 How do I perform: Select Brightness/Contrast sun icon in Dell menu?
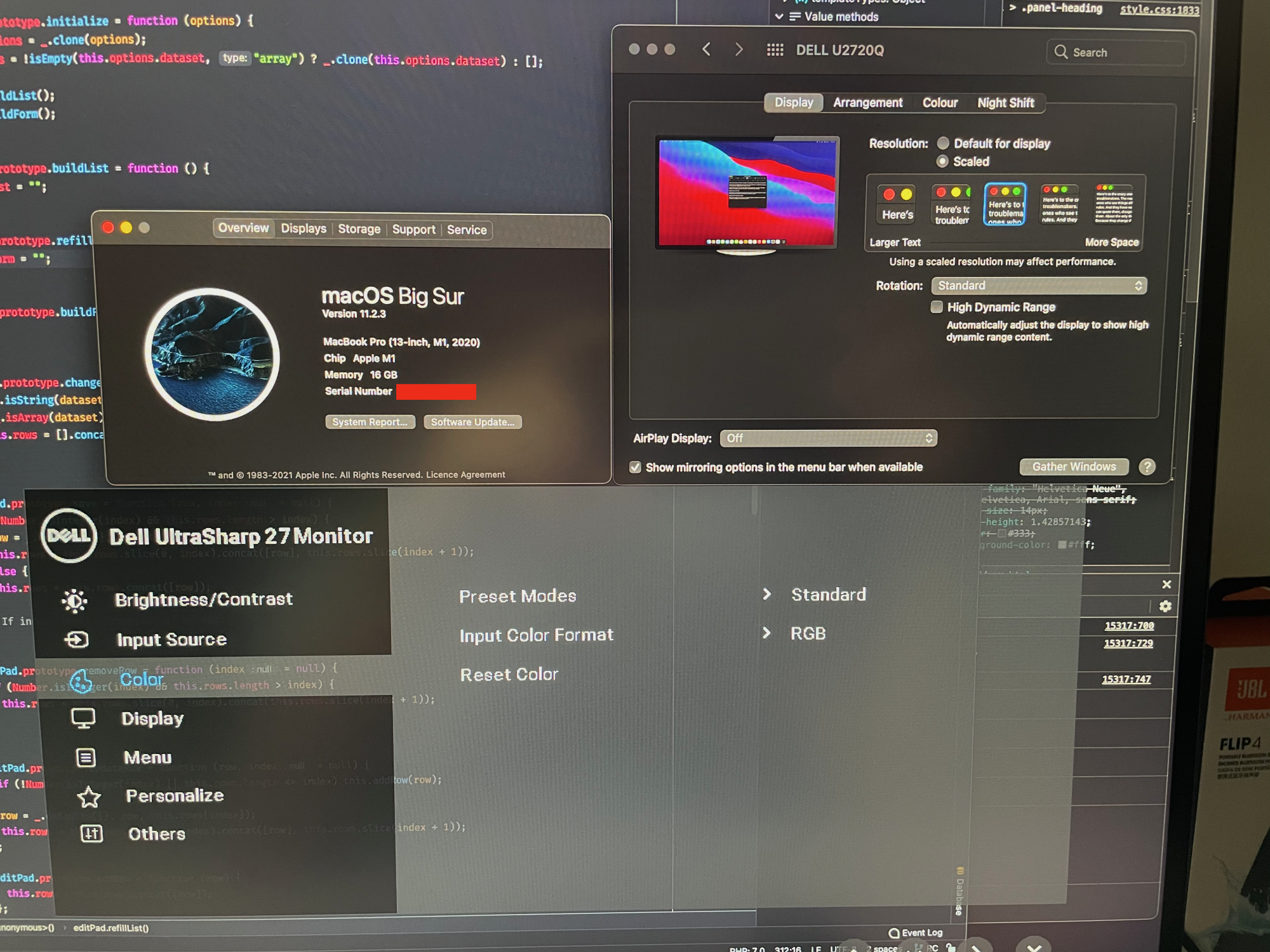(x=74, y=600)
